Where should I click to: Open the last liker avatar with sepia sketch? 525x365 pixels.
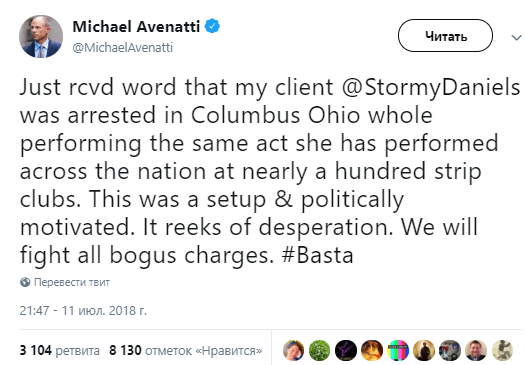click(x=502, y=350)
